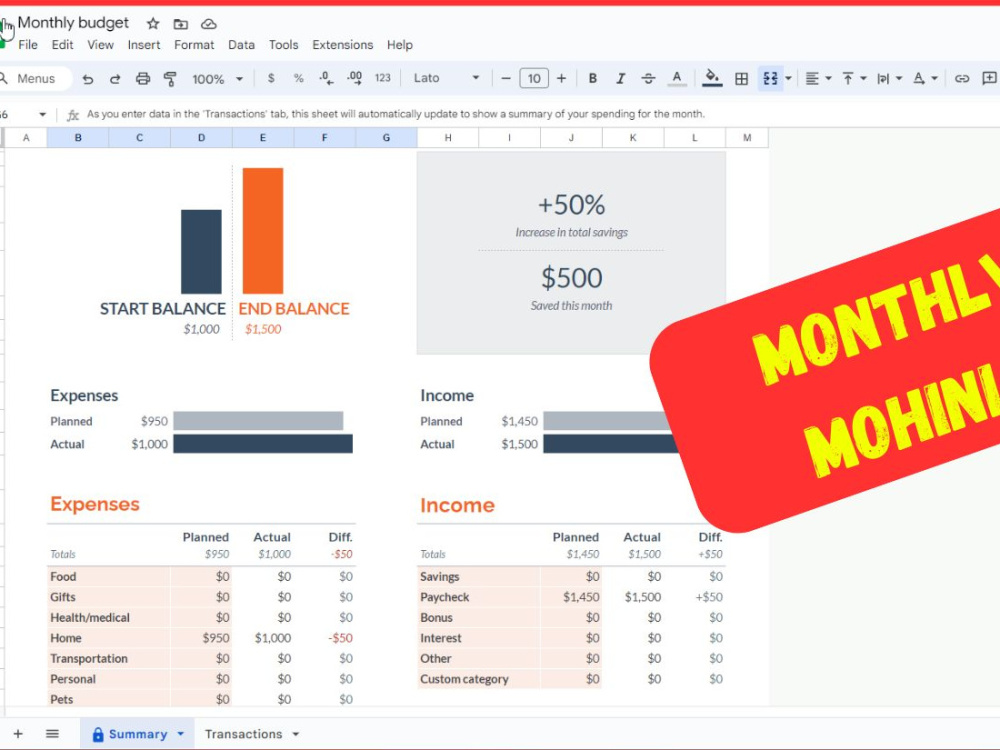
Task: Click the formula bar text
Action: click(395, 114)
